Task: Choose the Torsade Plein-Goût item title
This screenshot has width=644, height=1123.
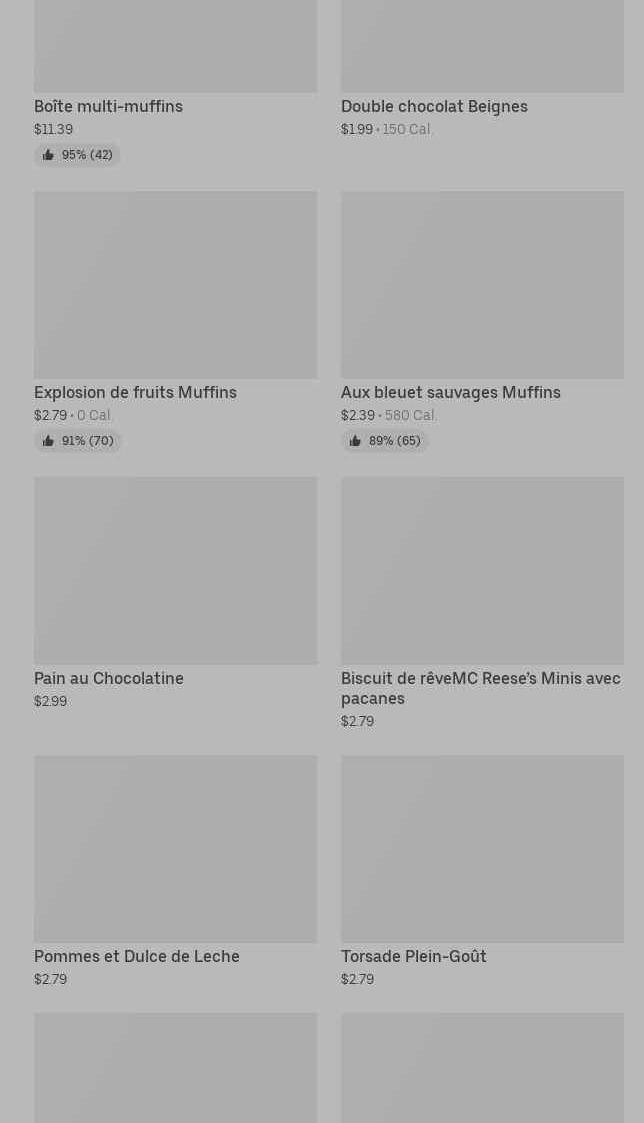Action: click(x=413, y=956)
